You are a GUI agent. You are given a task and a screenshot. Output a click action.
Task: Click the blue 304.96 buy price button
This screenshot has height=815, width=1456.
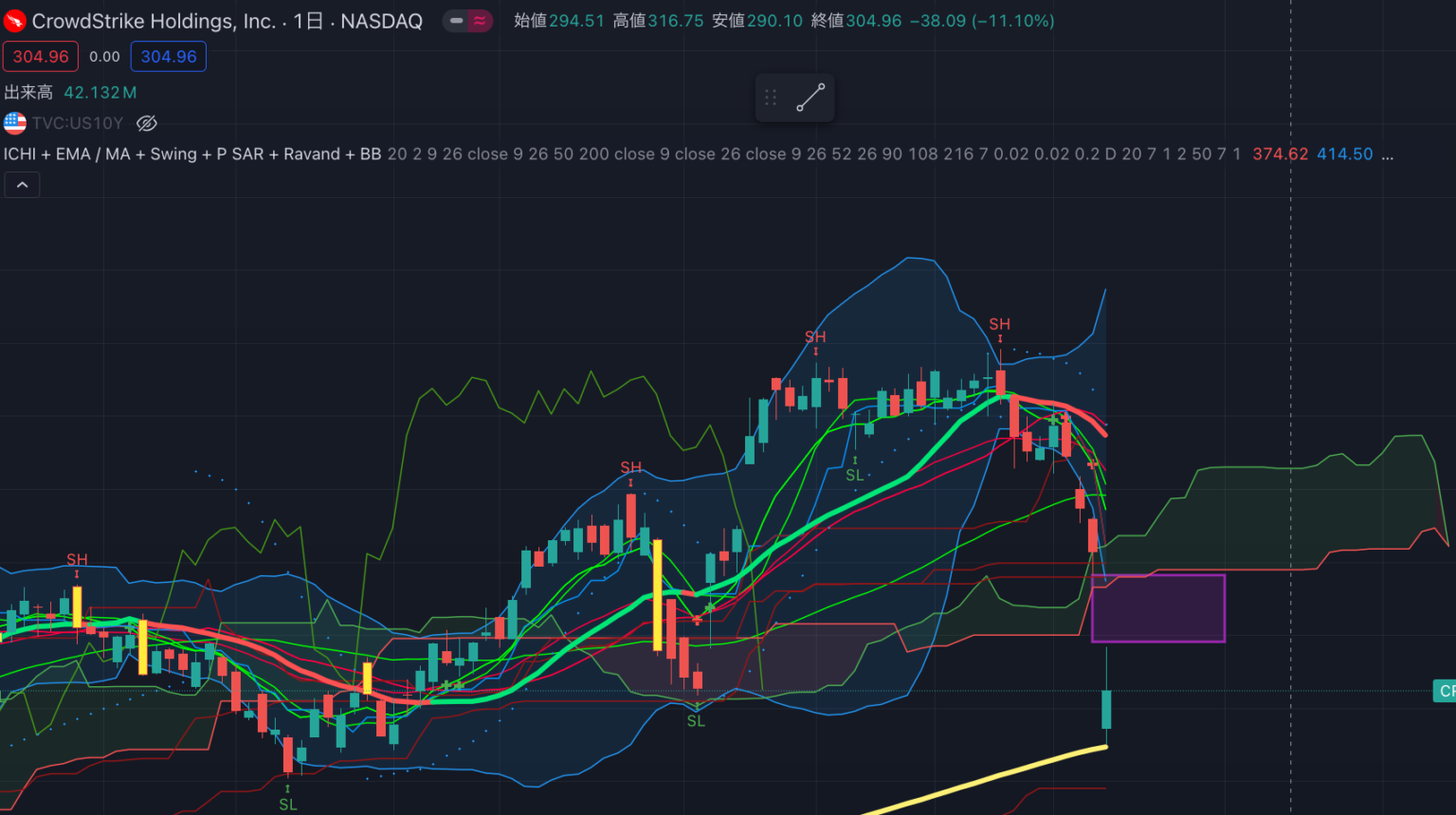pos(169,57)
